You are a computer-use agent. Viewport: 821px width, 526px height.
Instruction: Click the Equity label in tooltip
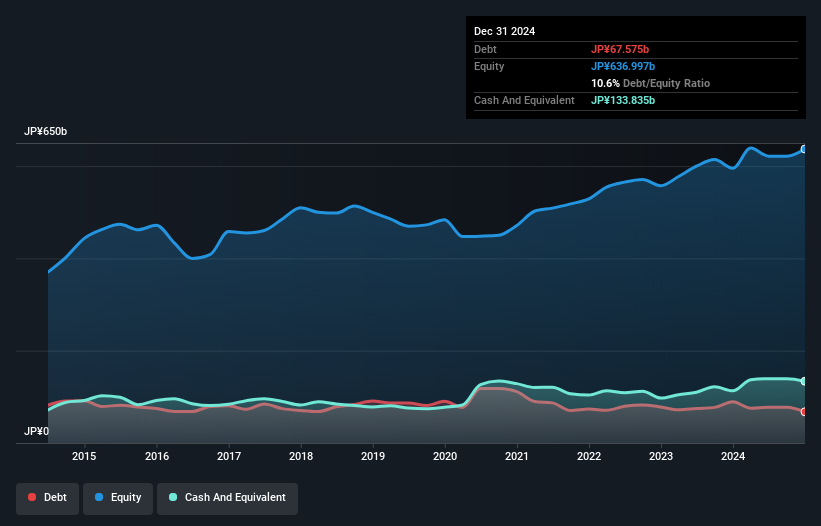pos(489,66)
